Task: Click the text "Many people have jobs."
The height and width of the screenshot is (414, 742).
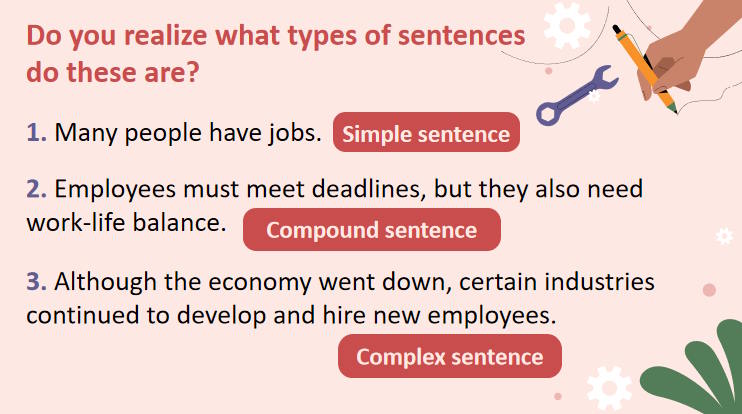Action: 188,133
